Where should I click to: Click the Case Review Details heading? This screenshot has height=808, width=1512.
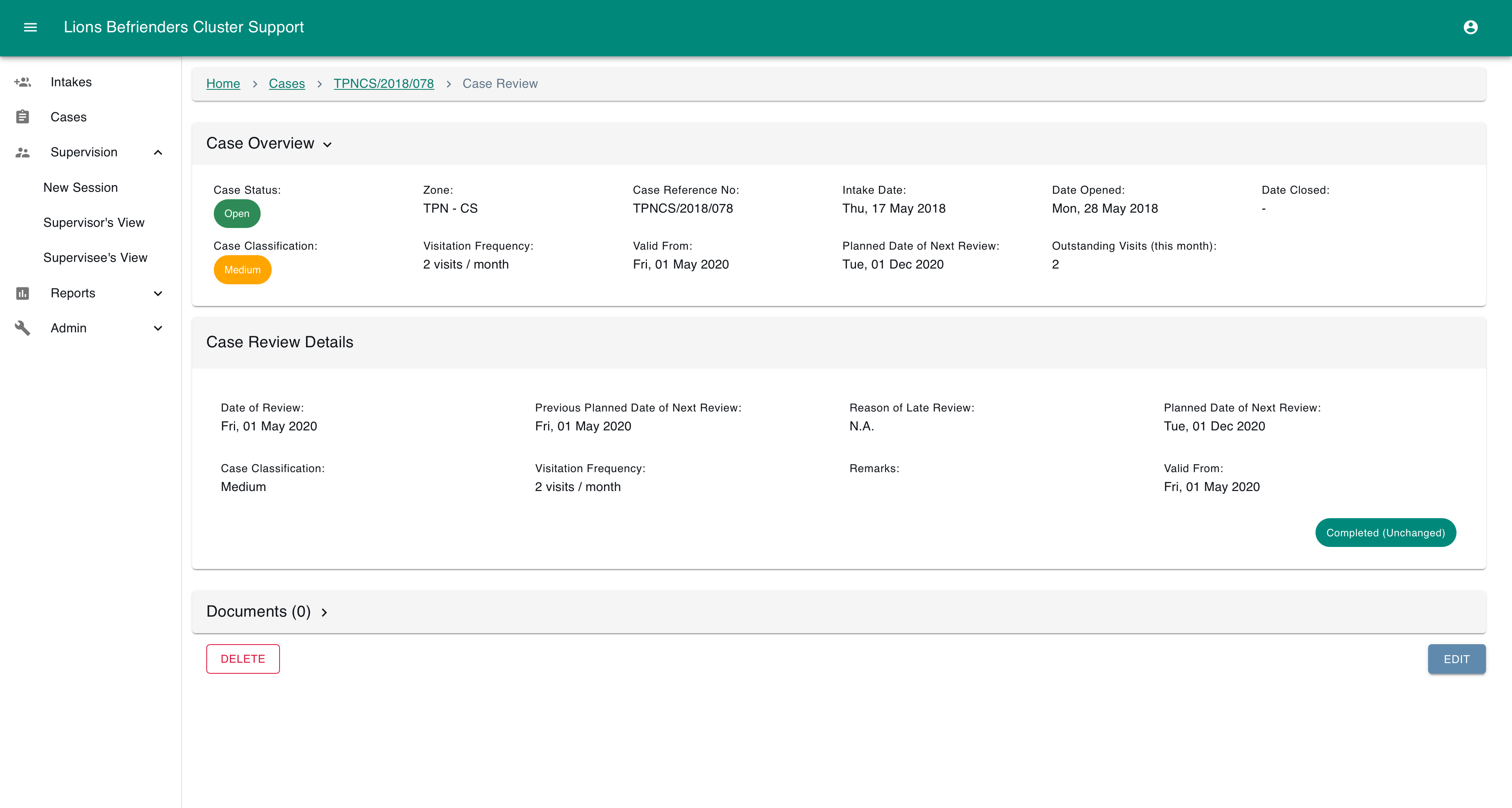(280, 342)
